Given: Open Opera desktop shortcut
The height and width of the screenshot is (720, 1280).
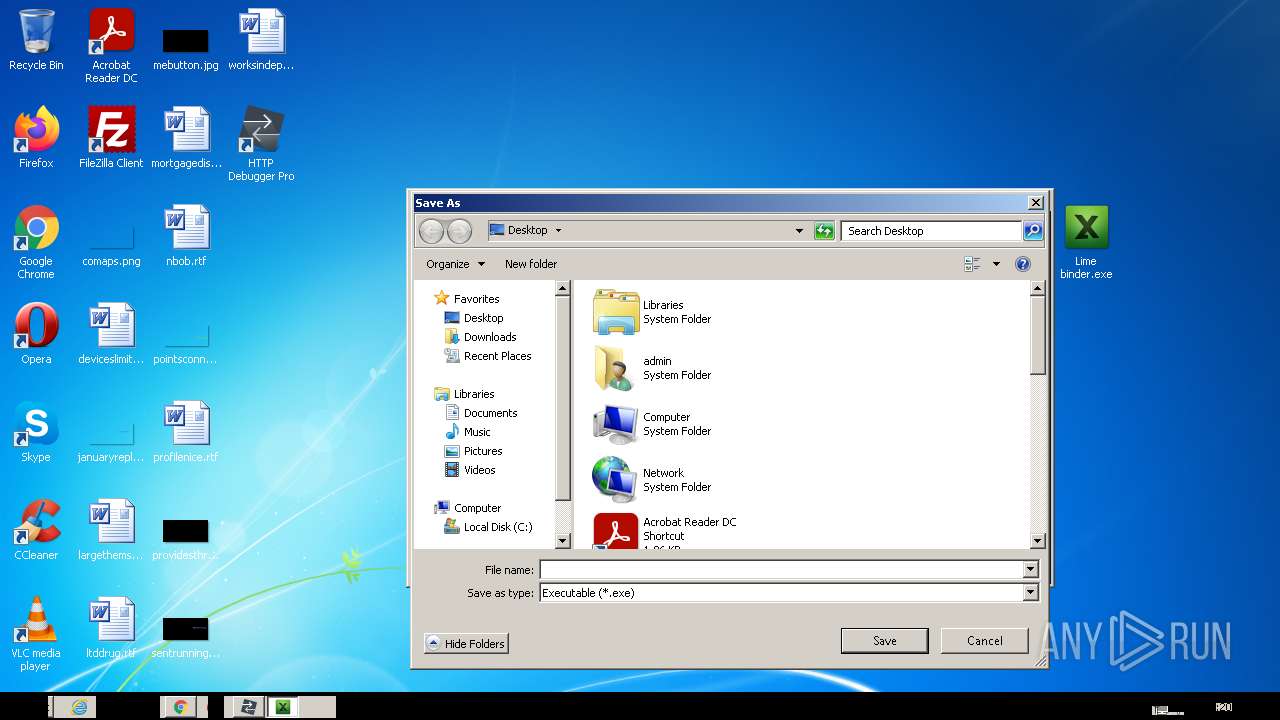Looking at the screenshot, I should click(36, 334).
